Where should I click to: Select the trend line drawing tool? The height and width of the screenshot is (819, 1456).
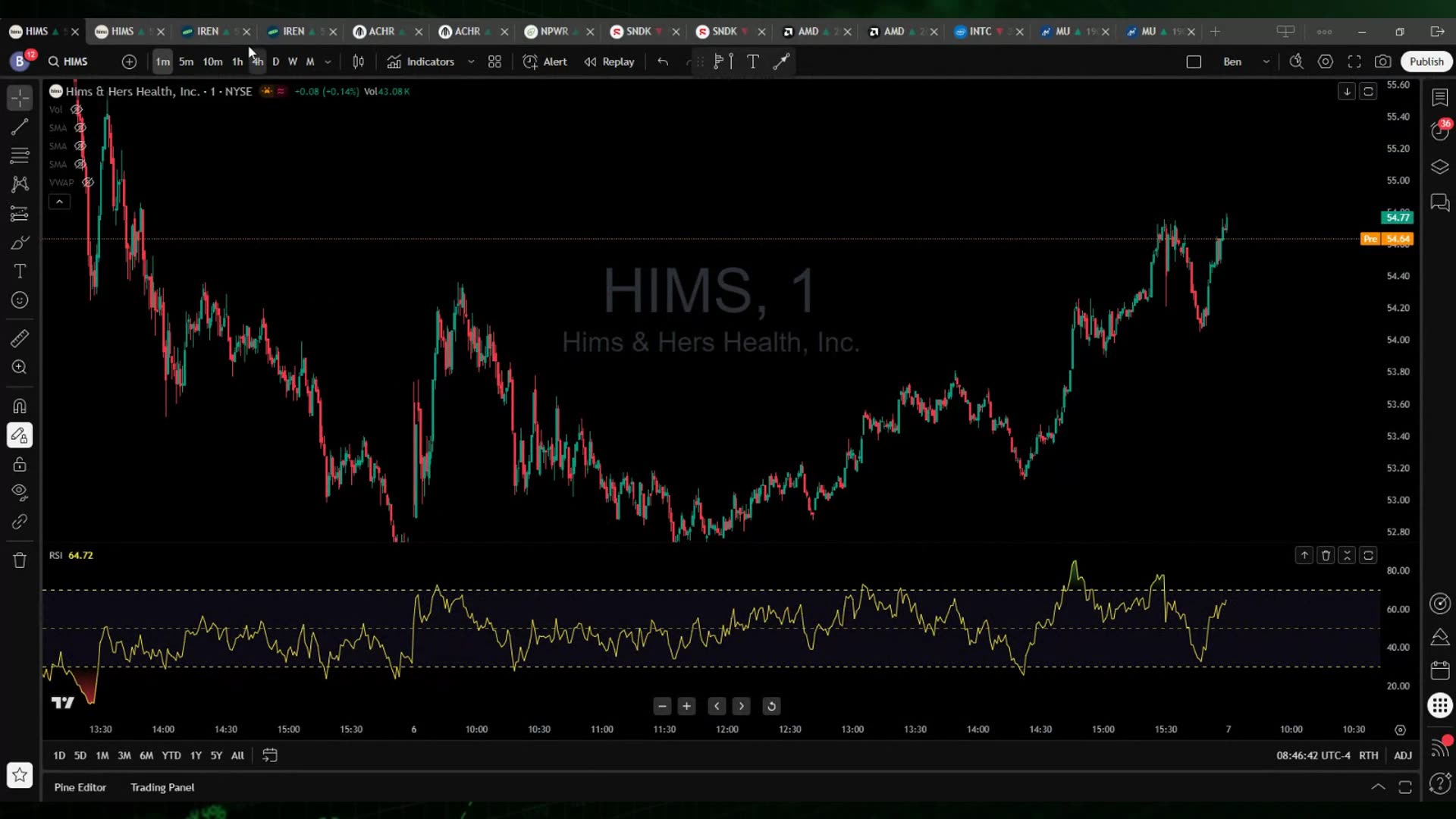pos(19,127)
